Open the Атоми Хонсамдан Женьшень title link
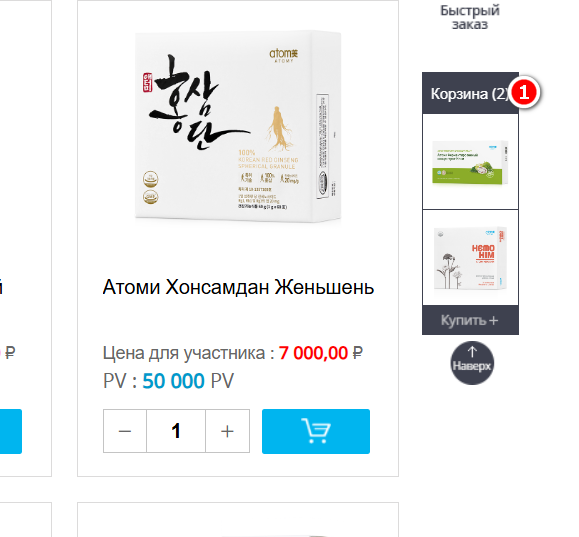This screenshot has height=537, width=579. coord(238,287)
